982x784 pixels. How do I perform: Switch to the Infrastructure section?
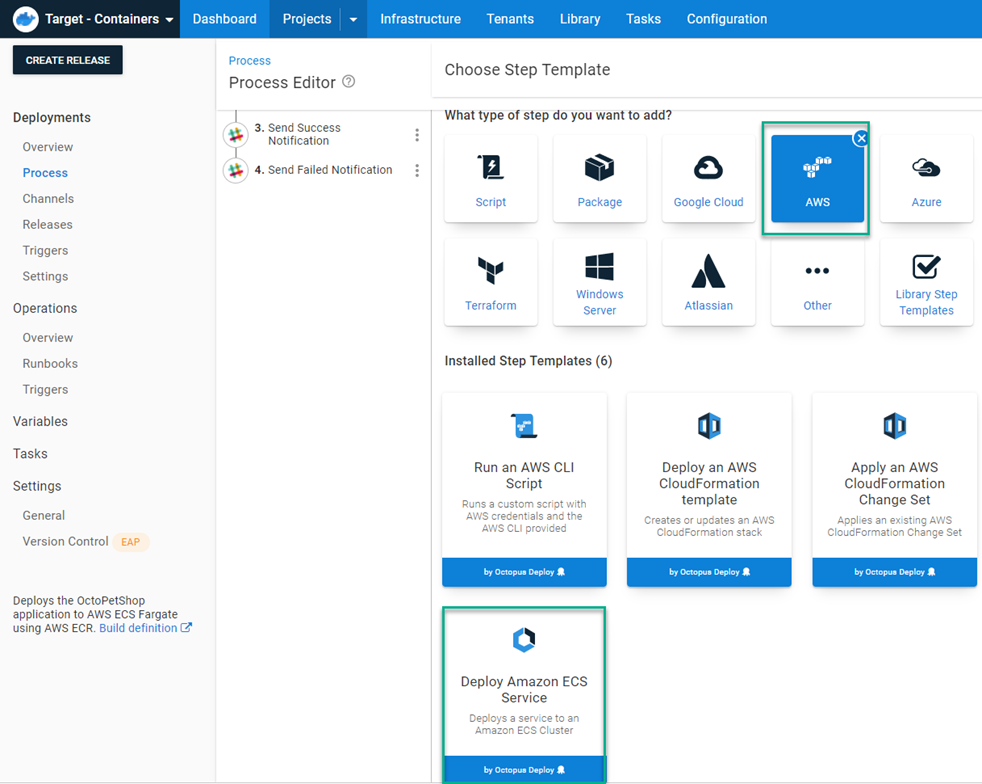click(420, 18)
